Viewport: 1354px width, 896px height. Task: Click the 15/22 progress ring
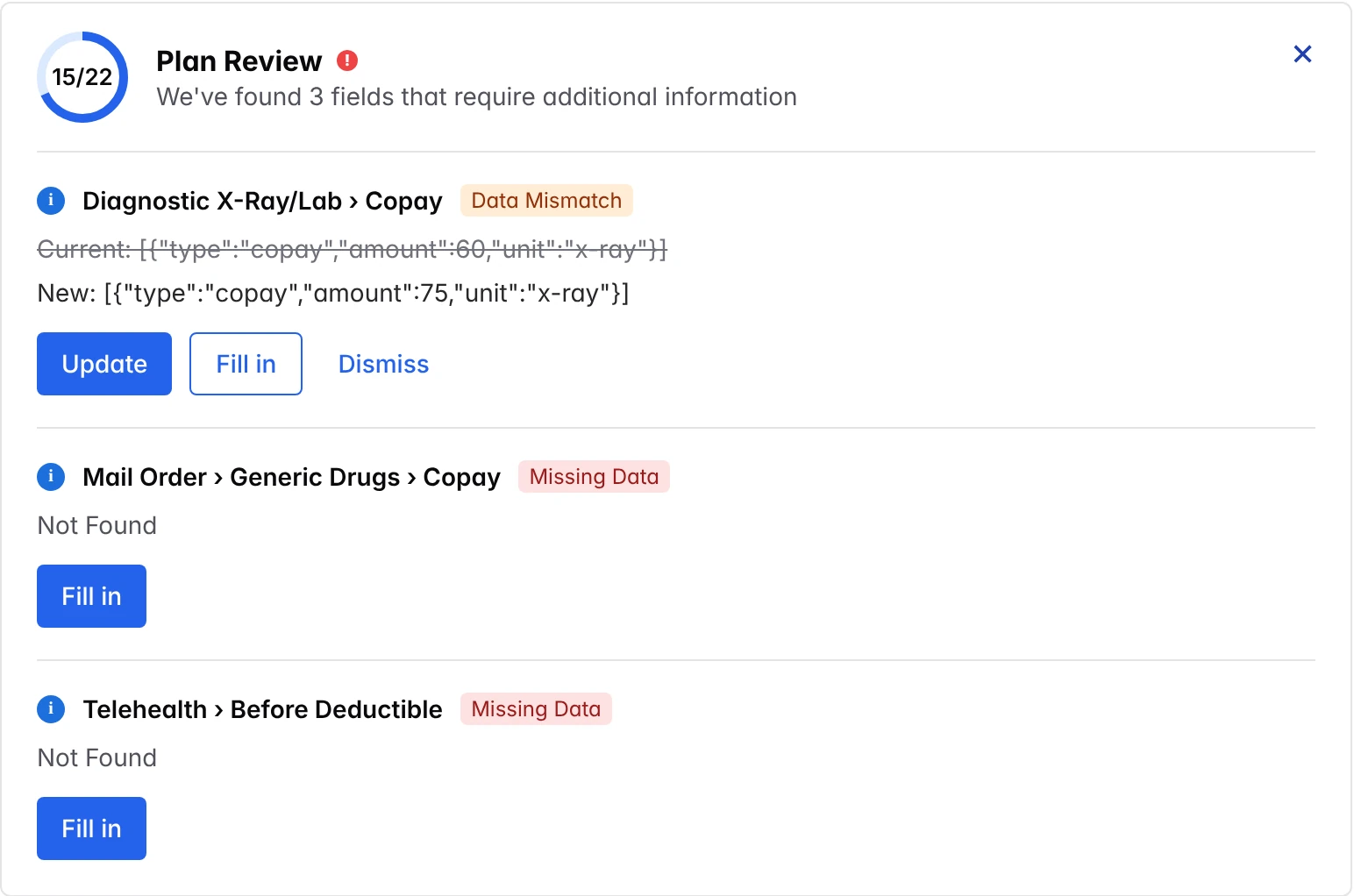tap(82, 77)
